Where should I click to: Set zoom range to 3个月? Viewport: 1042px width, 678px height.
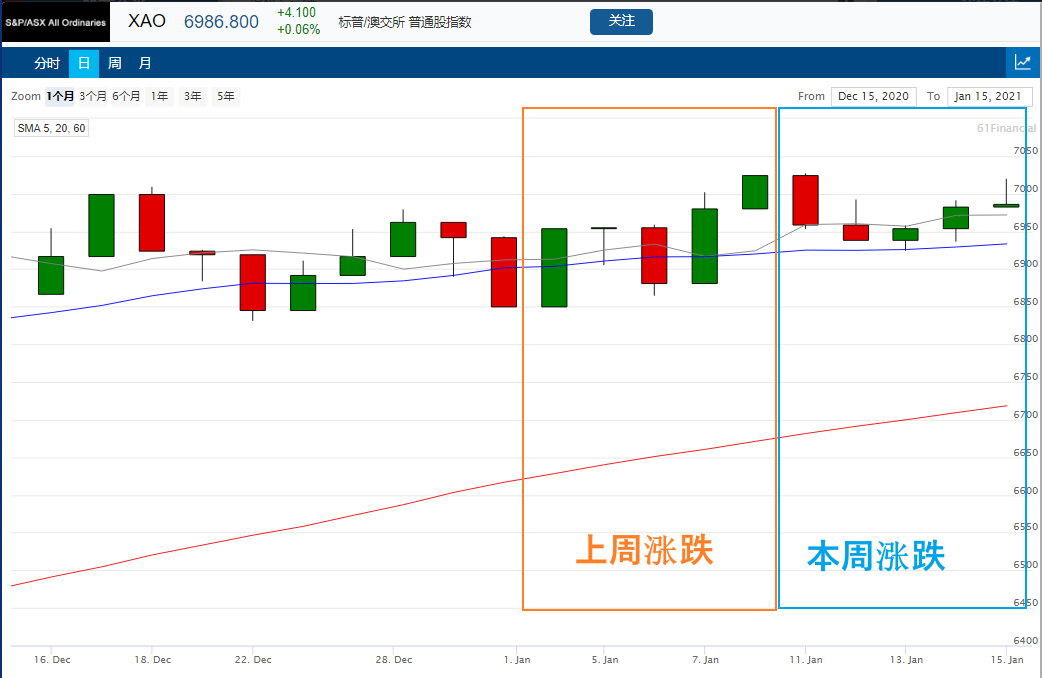[93, 96]
